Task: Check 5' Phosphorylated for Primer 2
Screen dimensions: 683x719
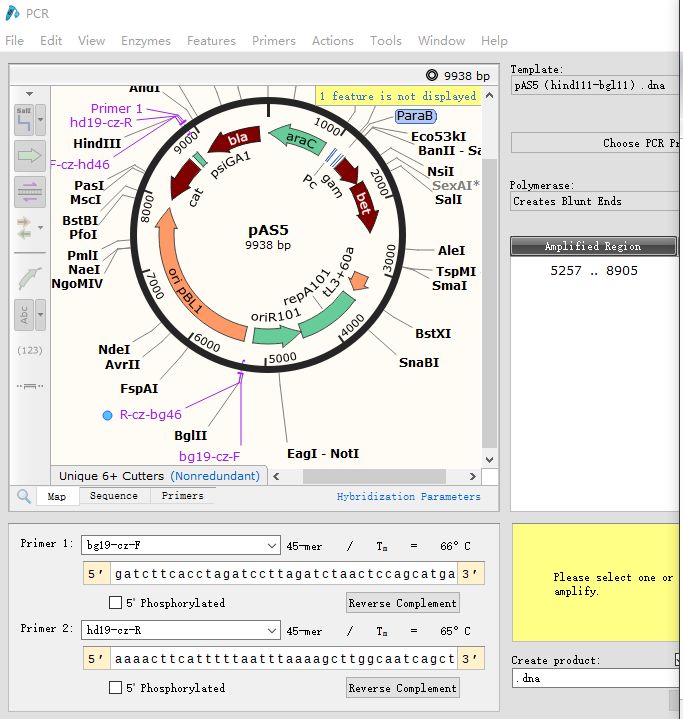Action: (116, 687)
